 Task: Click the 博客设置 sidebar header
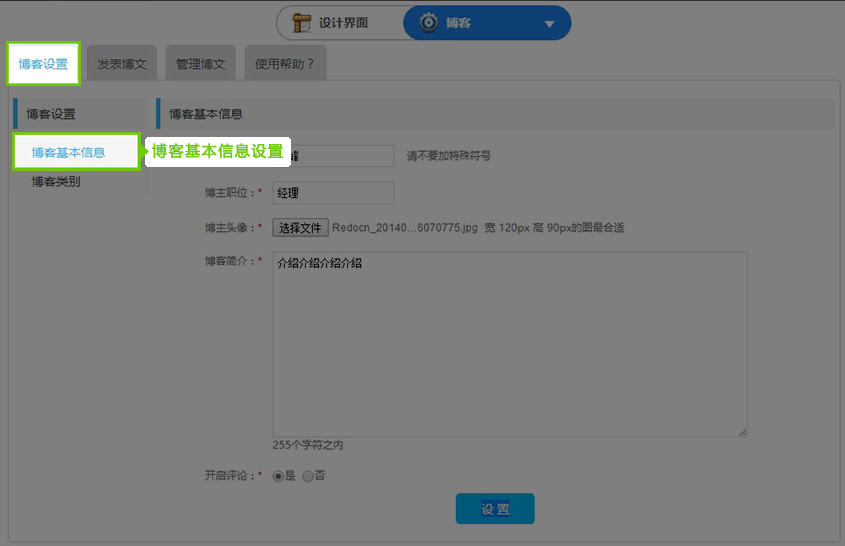(51, 114)
